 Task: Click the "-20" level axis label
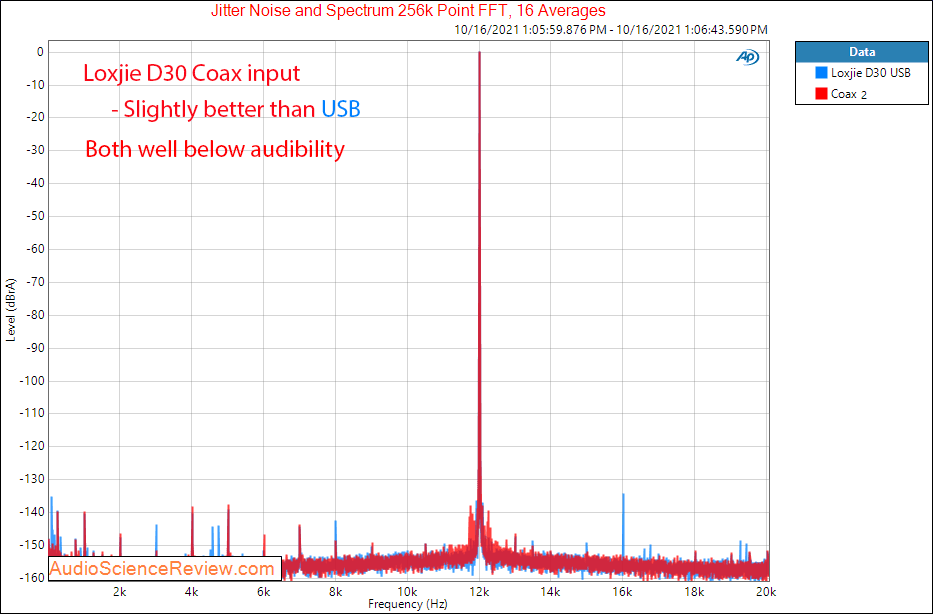(x=35, y=118)
